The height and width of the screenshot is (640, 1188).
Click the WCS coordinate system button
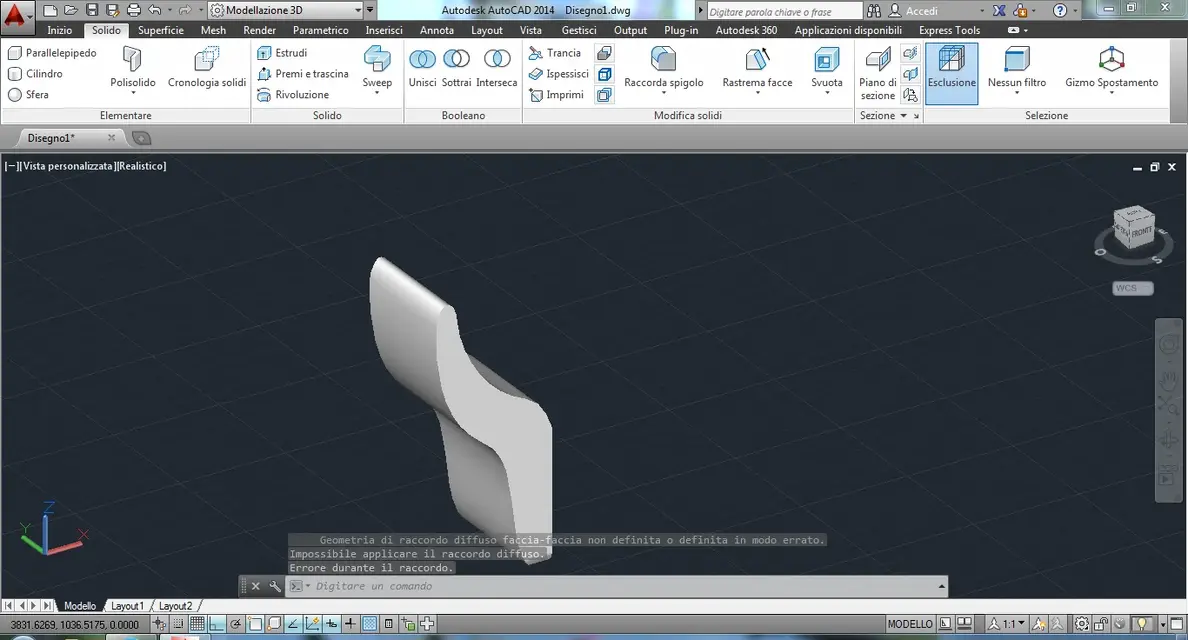tap(1133, 288)
